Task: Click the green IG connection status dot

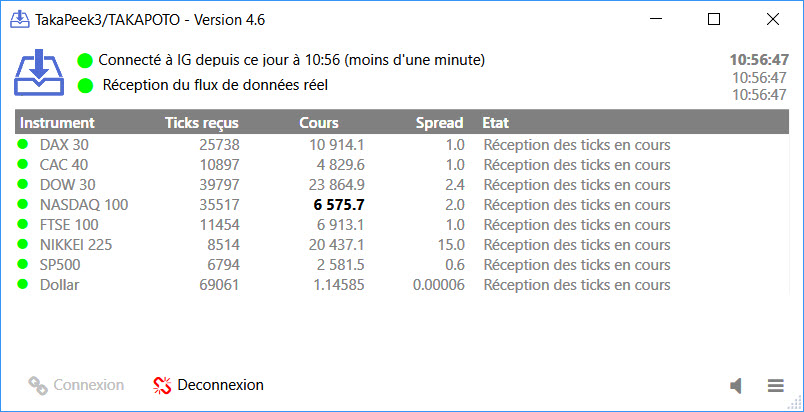Action: (85, 61)
